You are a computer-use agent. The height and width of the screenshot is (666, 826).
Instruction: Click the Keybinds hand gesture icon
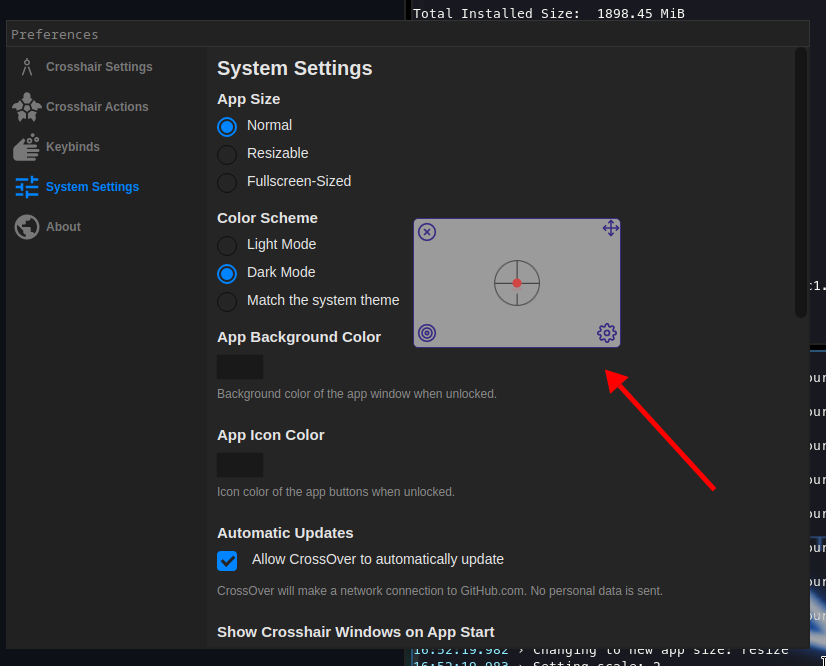point(24,147)
